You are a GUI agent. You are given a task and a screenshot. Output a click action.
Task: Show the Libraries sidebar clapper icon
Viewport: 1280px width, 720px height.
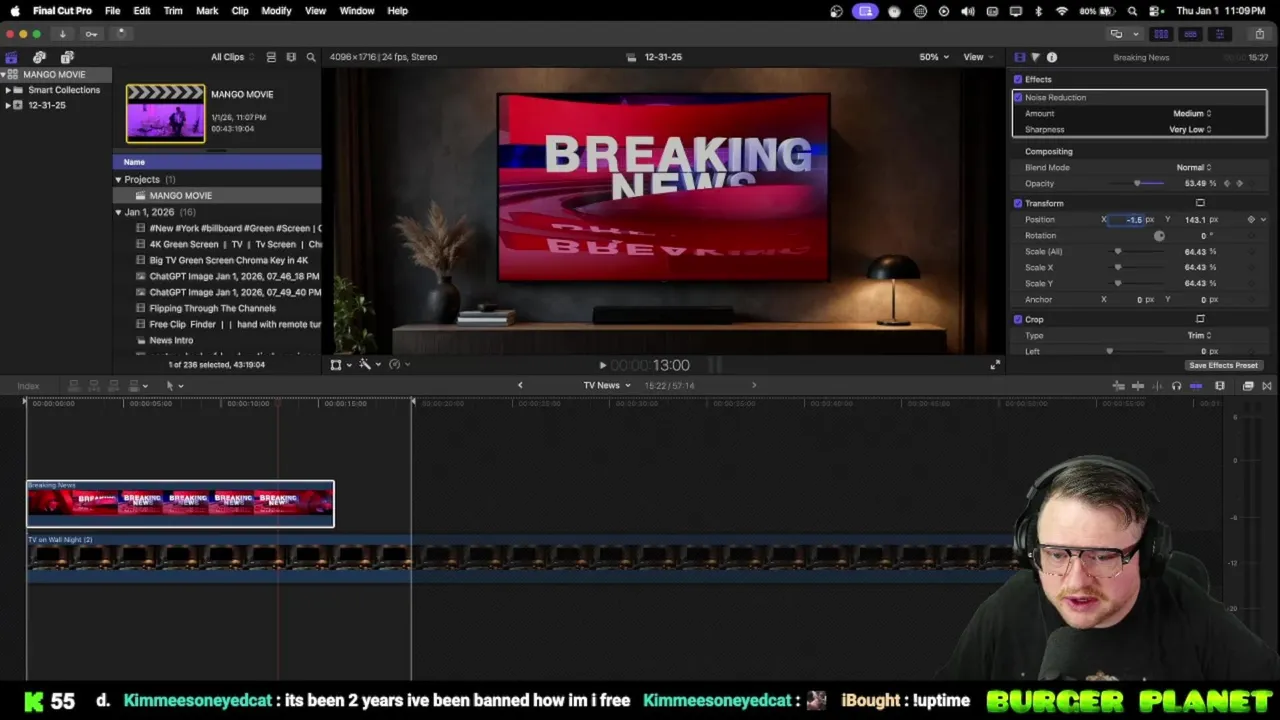coord(11,57)
